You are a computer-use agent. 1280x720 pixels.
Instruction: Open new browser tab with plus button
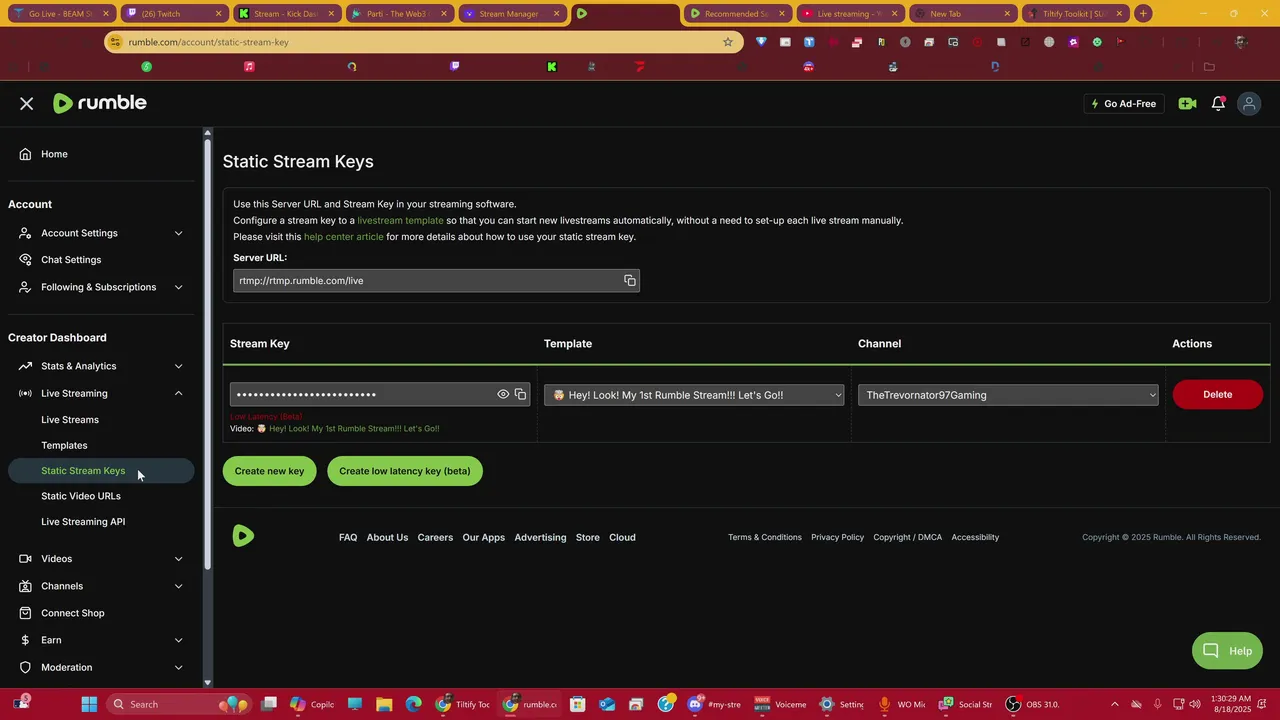pos(1143,14)
